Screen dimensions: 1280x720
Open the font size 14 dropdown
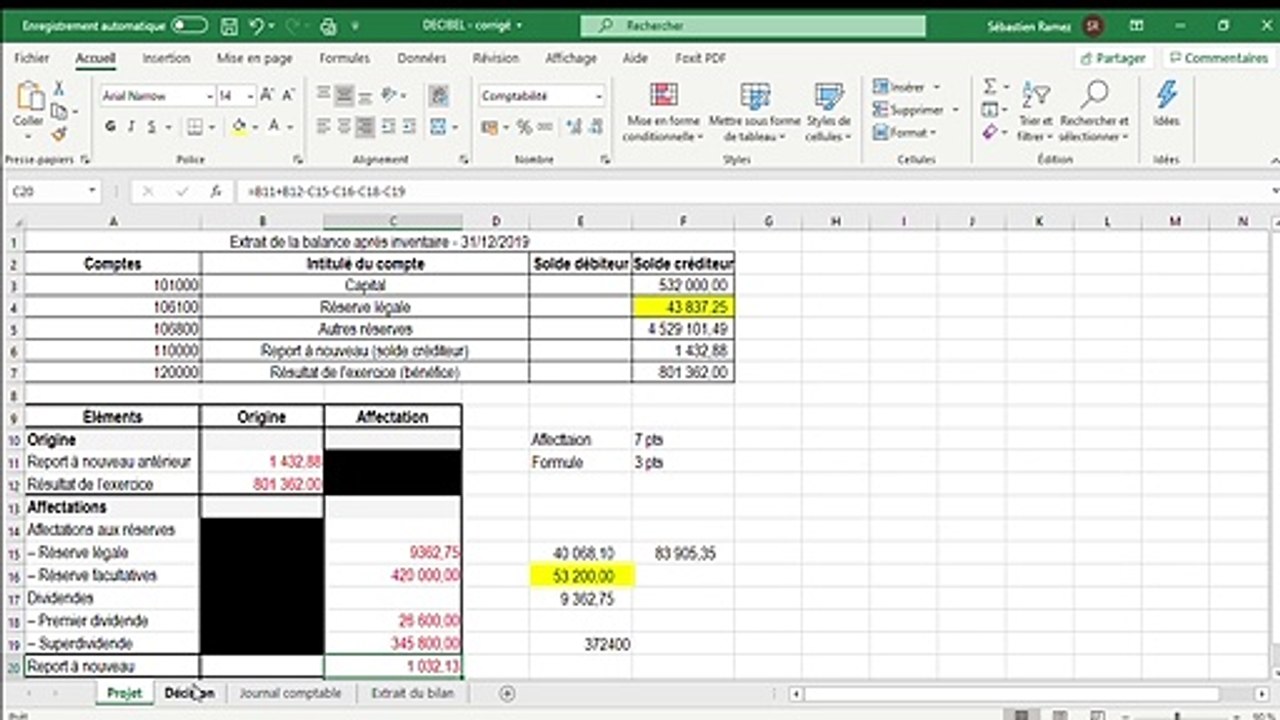[x=250, y=96]
